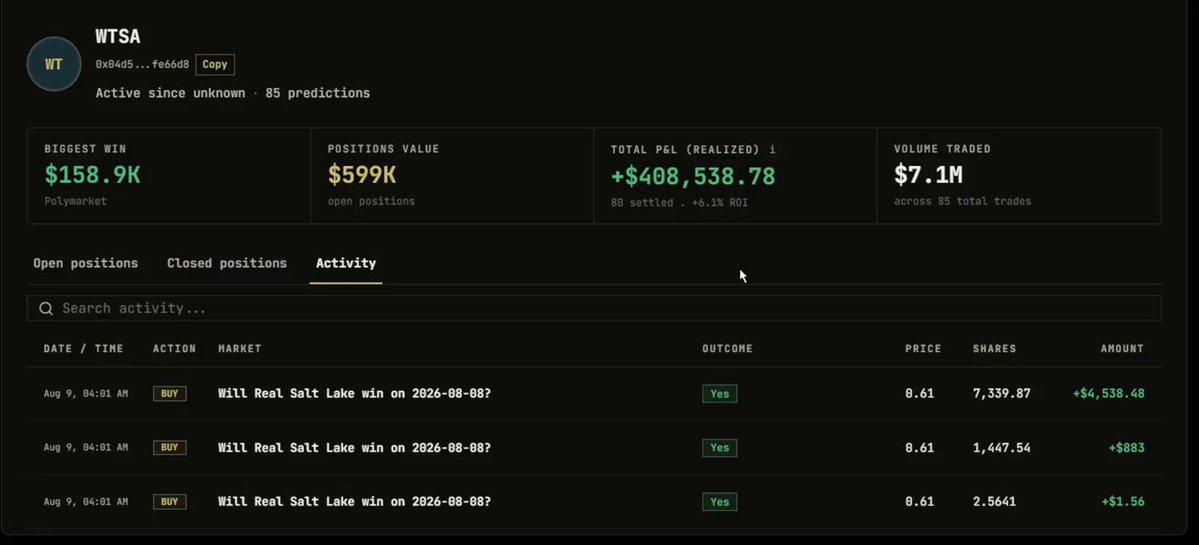Viewport: 1199px width, 545px height.
Task: Click the info icon beside Total P&L
Action: click(773, 149)
